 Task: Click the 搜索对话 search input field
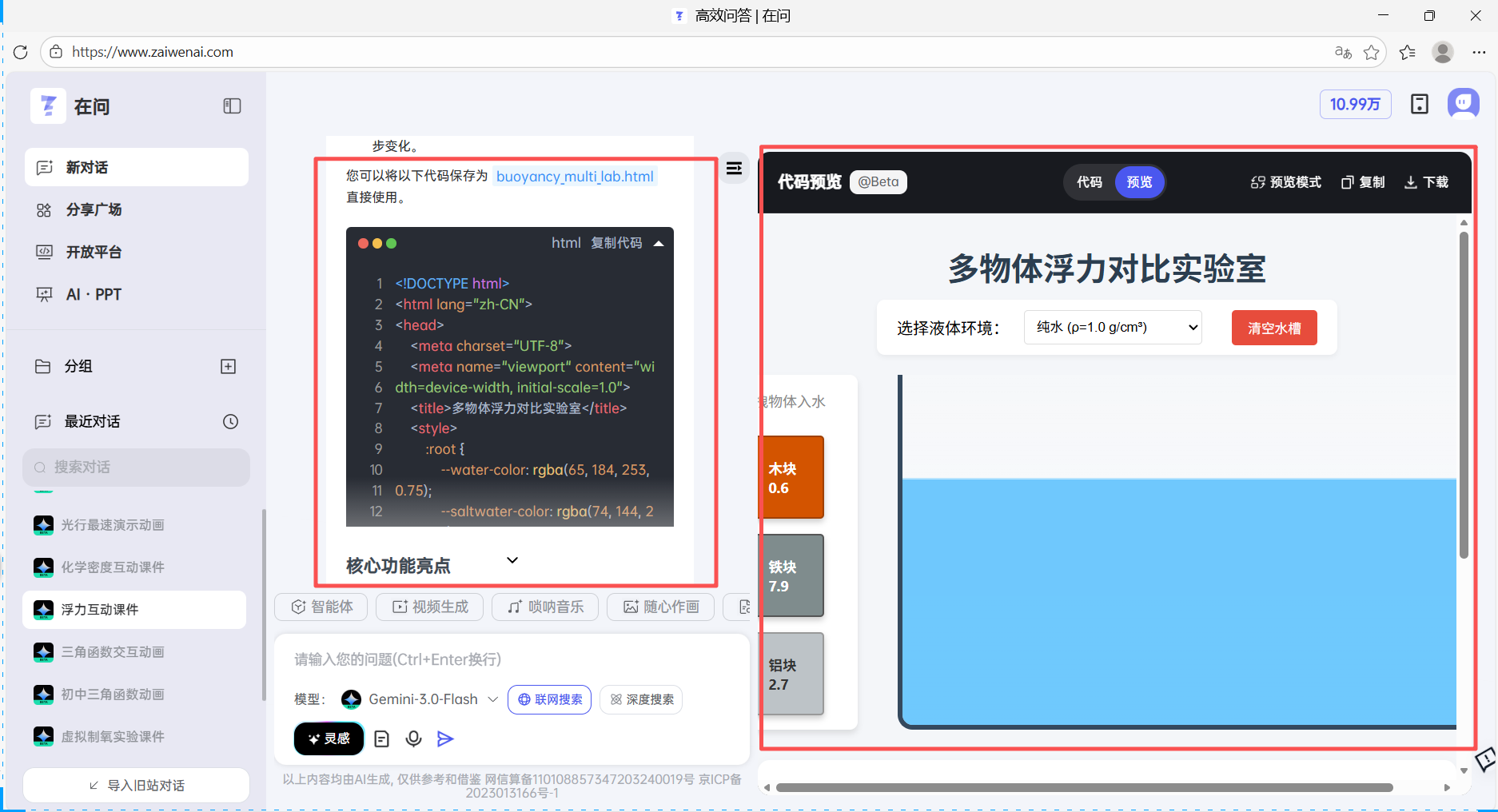136,468
